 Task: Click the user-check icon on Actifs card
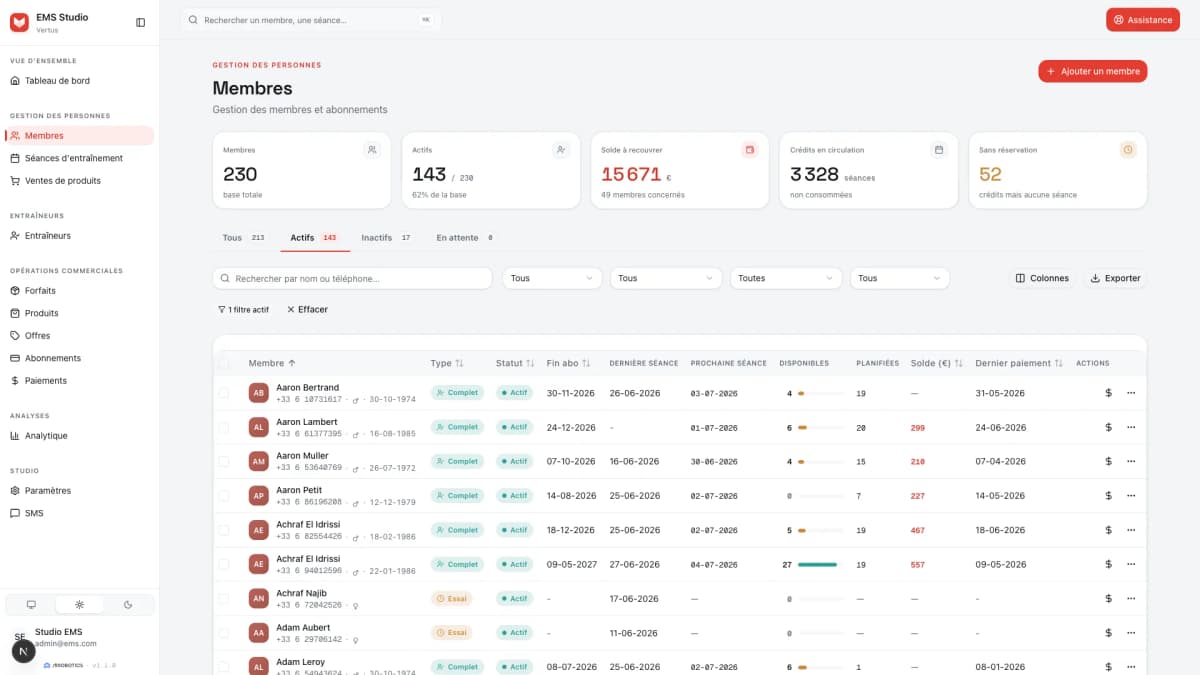click(561, 150)
